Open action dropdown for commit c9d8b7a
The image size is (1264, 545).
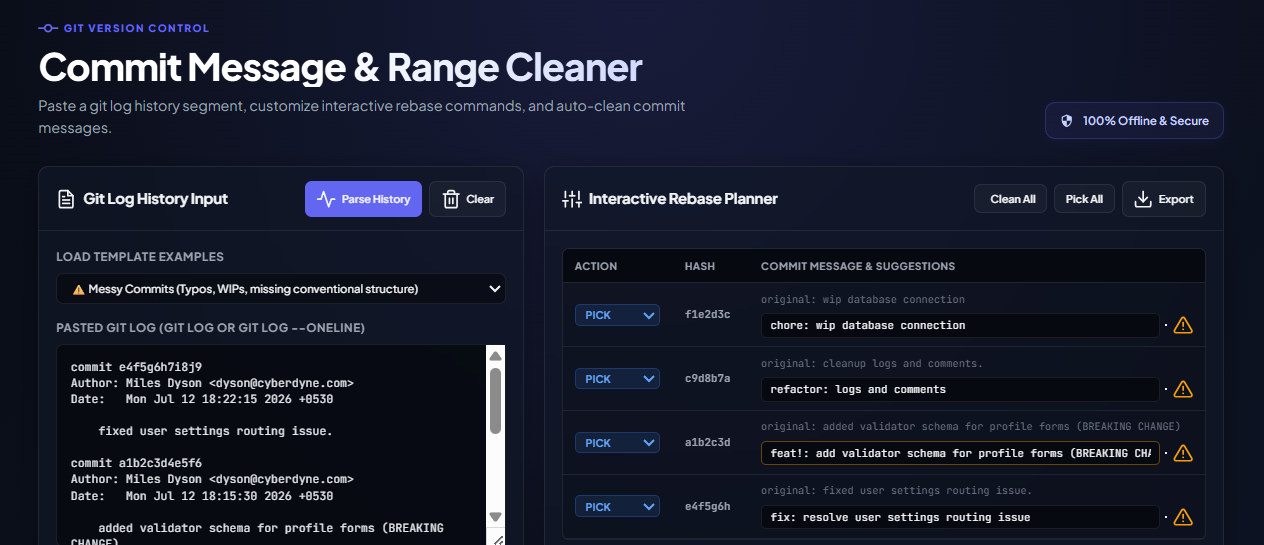pos(617,379)
